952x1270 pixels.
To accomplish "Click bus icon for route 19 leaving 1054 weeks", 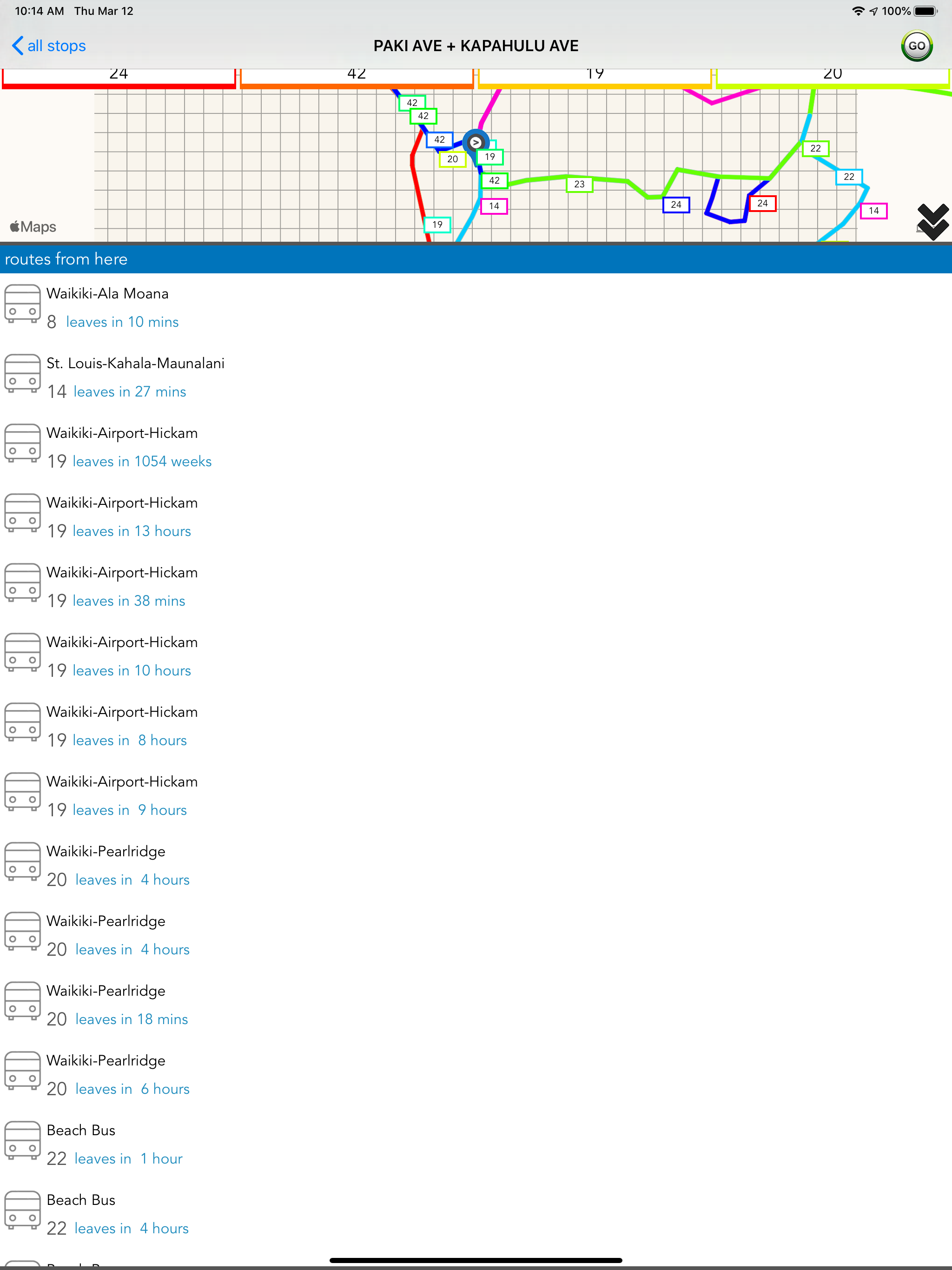I will pos(22,443).
